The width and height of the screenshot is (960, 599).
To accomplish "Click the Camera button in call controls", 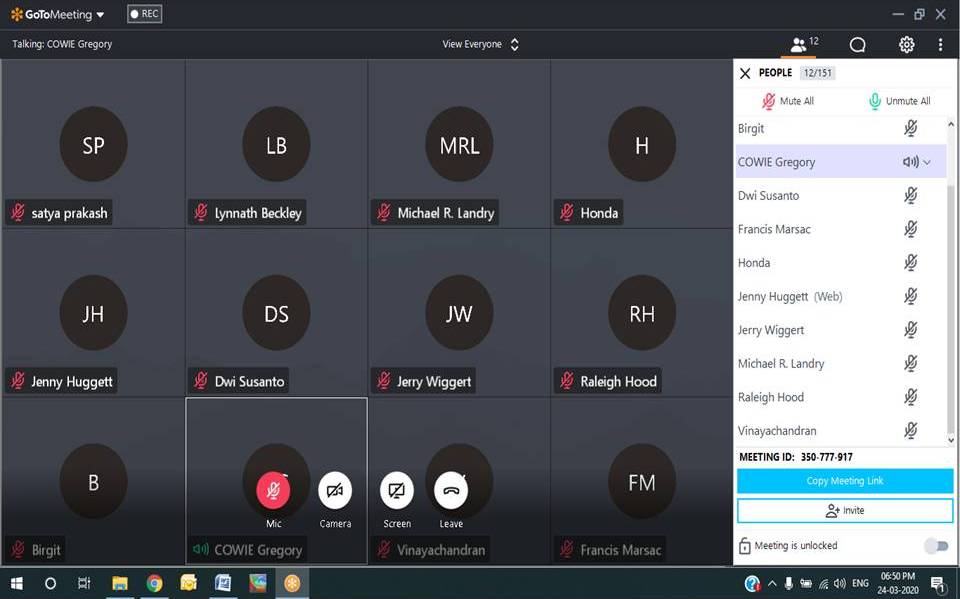I will click(x=335, y=490).
